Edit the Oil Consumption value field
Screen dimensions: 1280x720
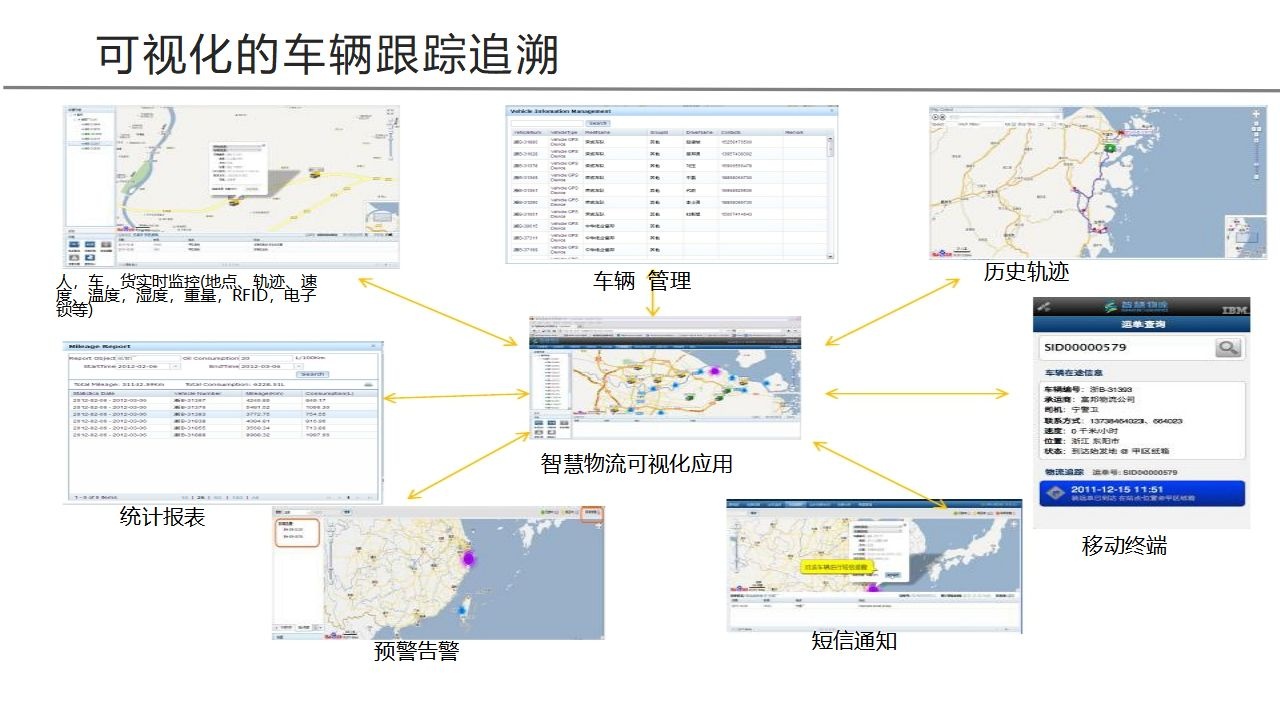pos(265,357)
